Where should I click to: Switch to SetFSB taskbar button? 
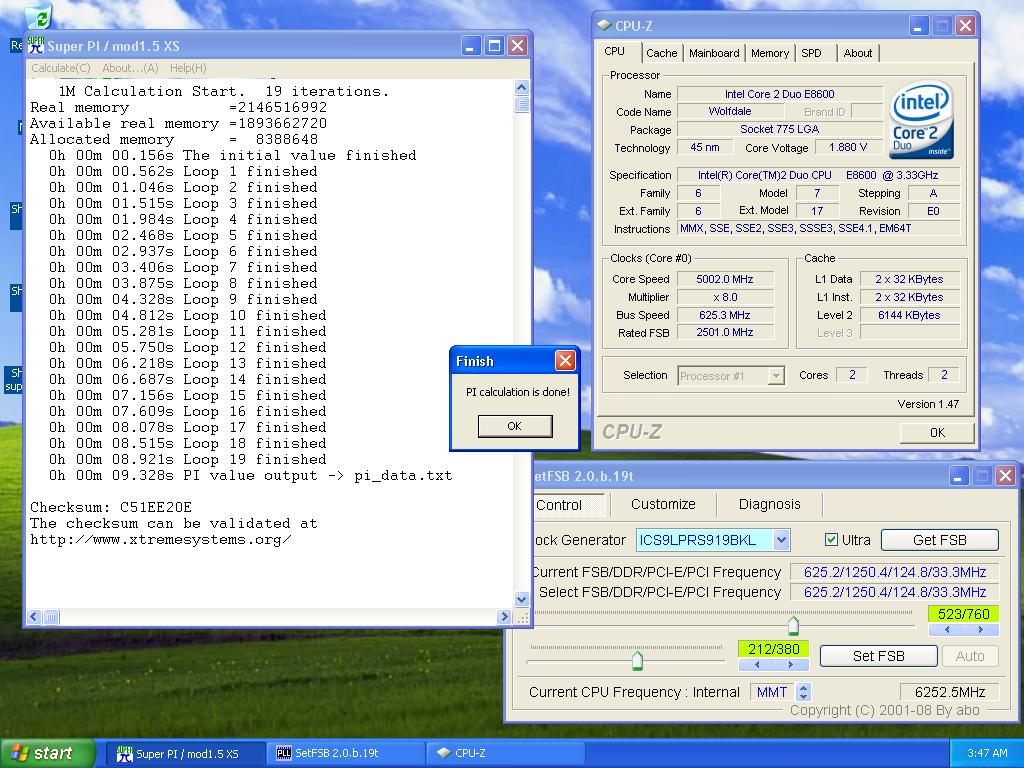click(345, 754)
